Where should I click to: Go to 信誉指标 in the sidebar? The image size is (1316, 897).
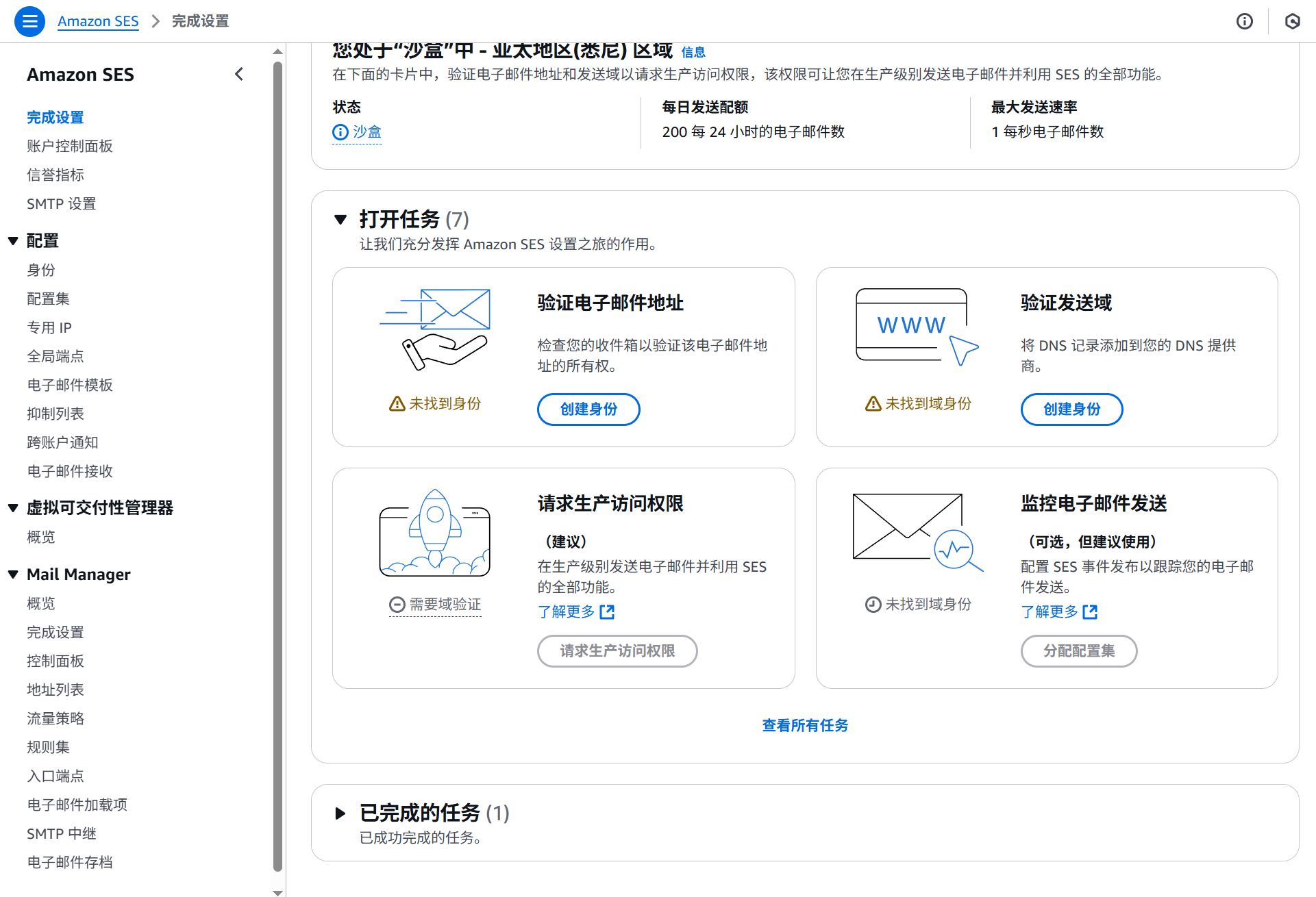[x=55, y=175]
